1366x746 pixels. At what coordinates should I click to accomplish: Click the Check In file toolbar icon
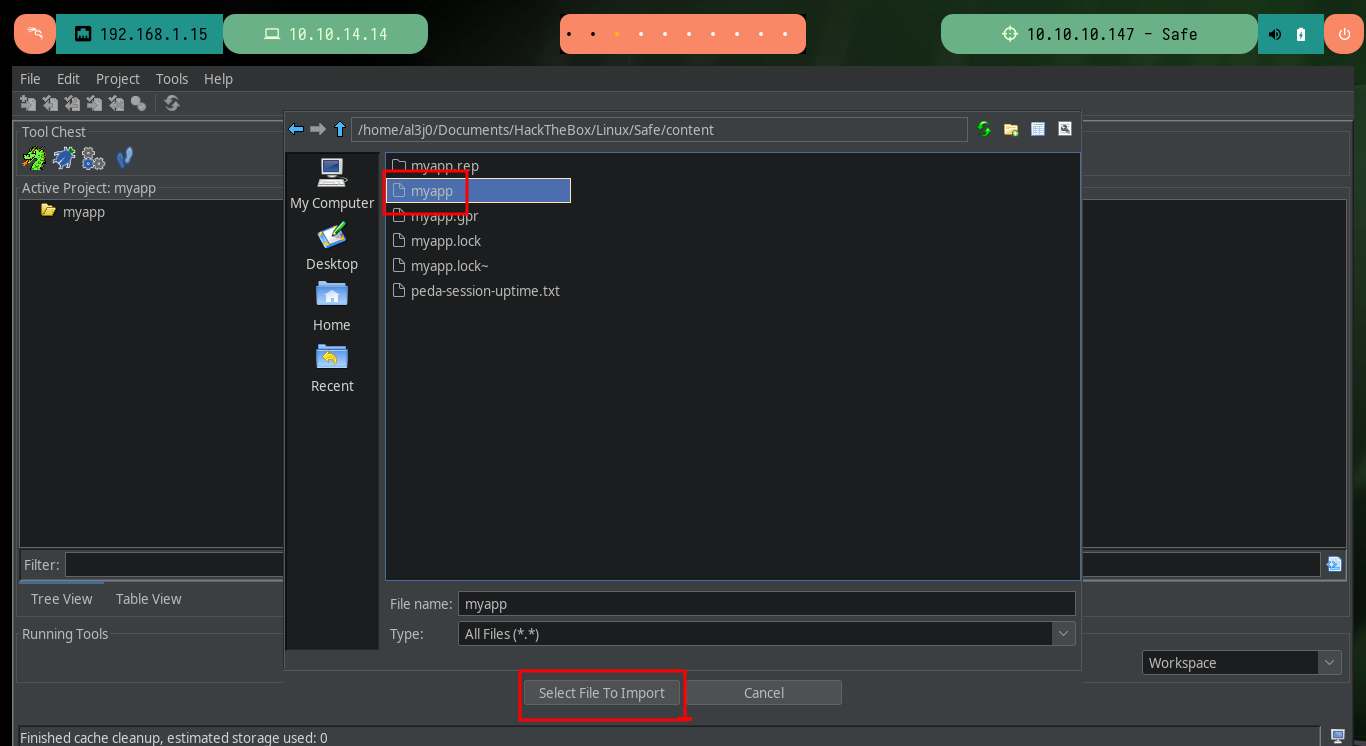94,103
